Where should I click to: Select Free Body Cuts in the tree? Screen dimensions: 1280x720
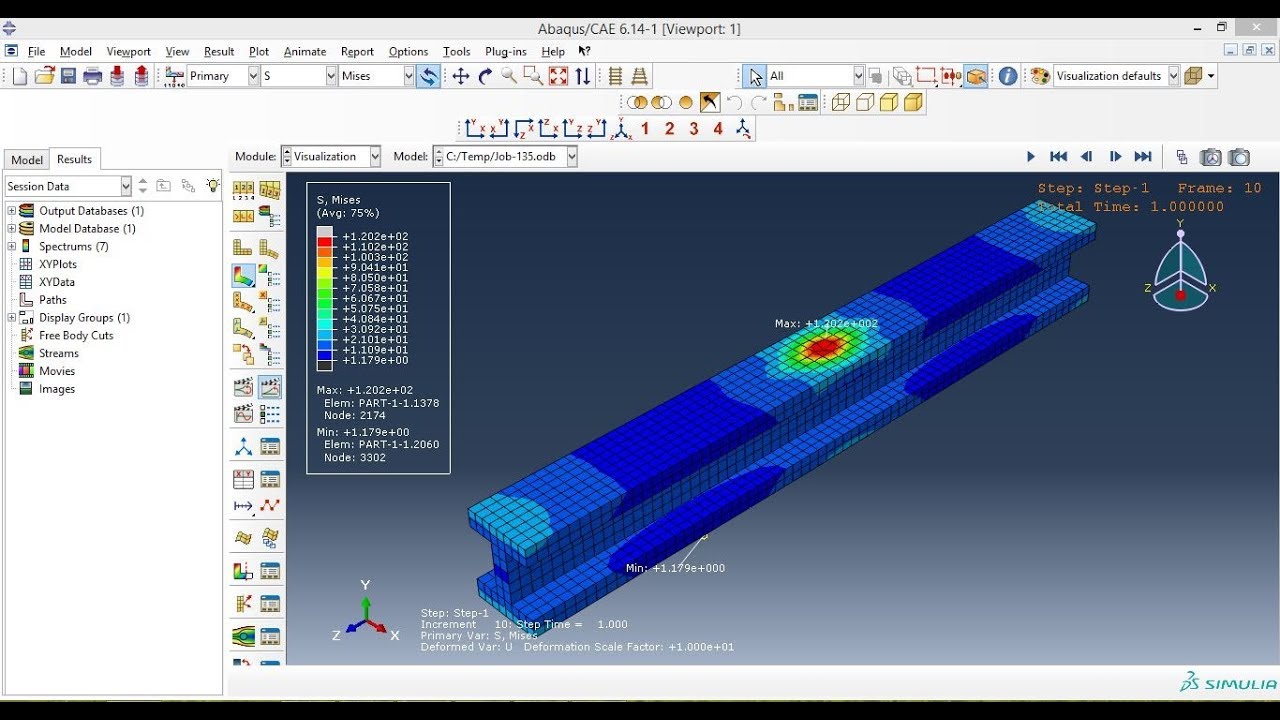point(76,336)
